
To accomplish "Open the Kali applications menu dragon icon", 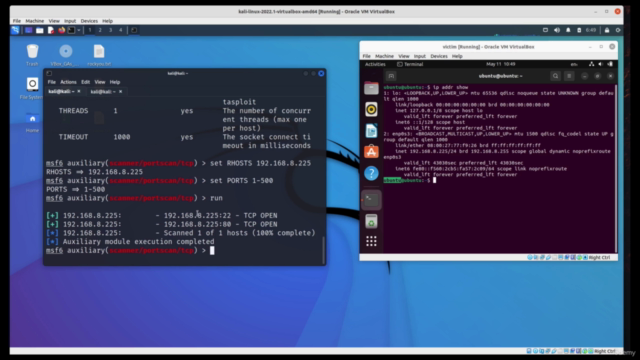I will (15, 30).
